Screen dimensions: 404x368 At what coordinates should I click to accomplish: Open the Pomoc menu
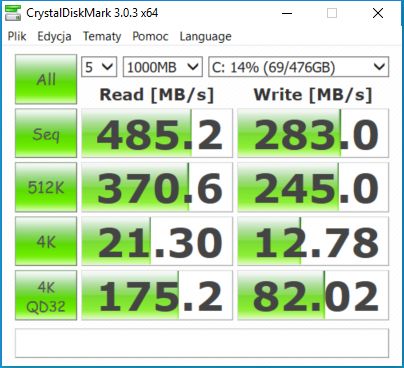pos(150,36)
